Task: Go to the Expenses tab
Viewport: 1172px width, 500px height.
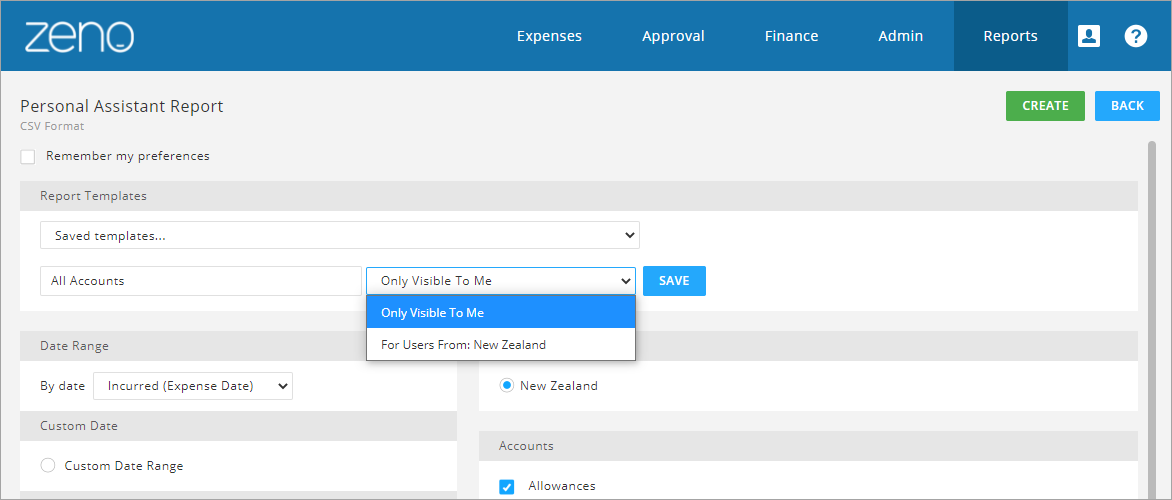Action: point(549,36)
